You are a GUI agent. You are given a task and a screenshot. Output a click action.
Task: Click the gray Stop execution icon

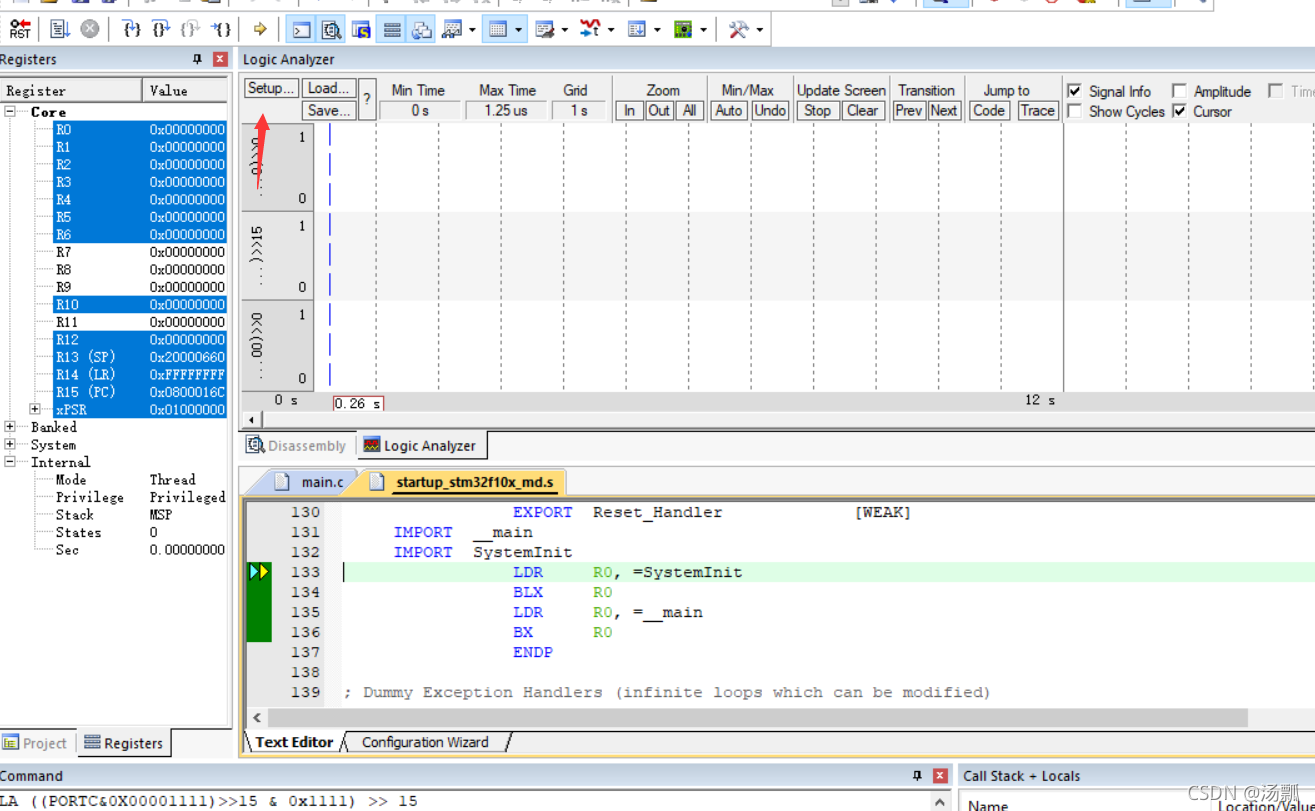90,29
